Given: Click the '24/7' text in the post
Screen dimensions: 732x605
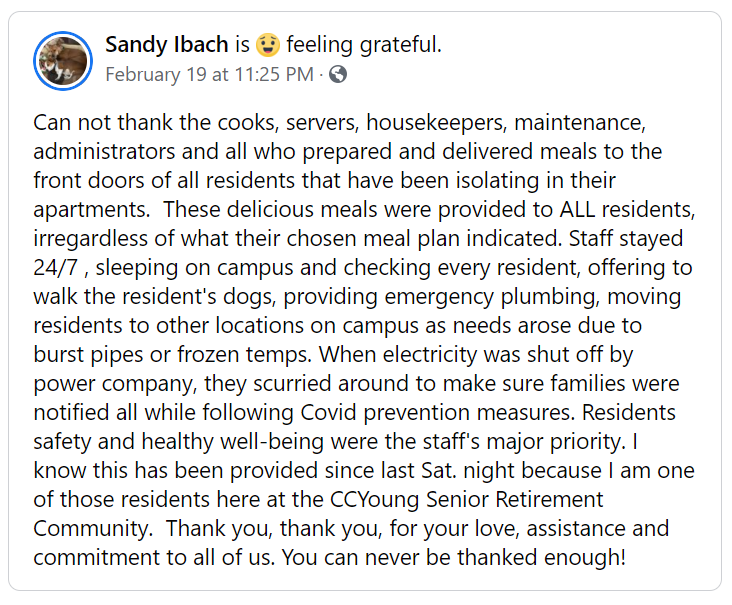Looking at the screenshot, I should coord(55,267).
